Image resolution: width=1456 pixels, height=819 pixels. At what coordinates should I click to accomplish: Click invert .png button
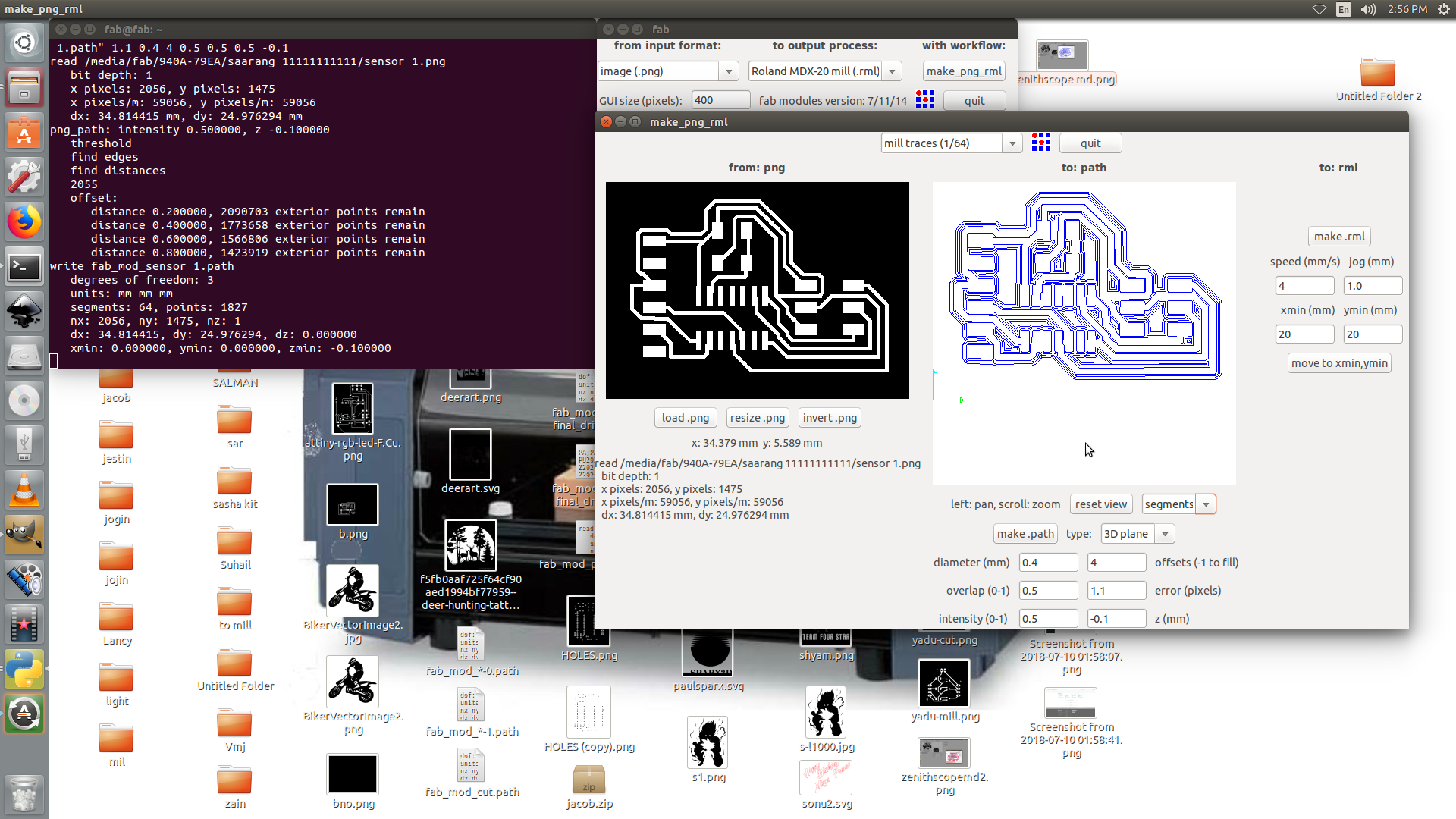[830, 418]
